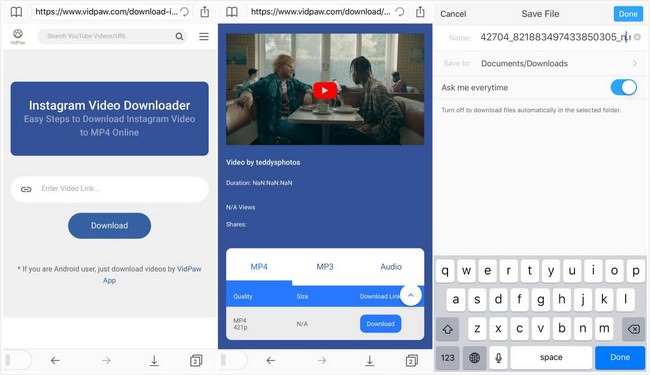Image resolution: width=650 pixels, height=375 pixels.
Task: Open tabs switcher in middle bottom toolbar
Action: pyautogui.click(x=412, y=360)
